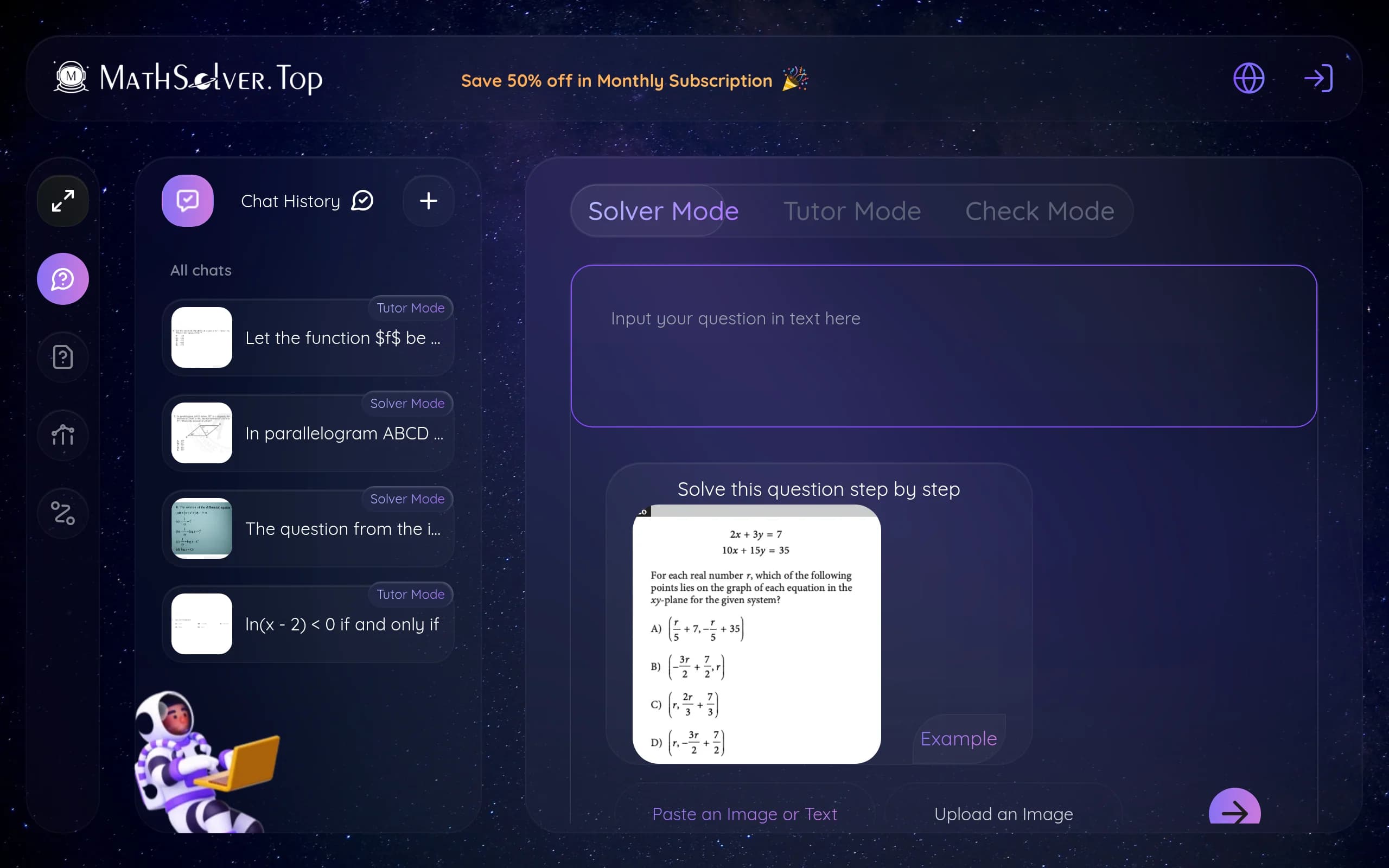The height and width of the screenshot is (868, 1389).
Task: Open the language globe icon
Action: click(1248, 78)
